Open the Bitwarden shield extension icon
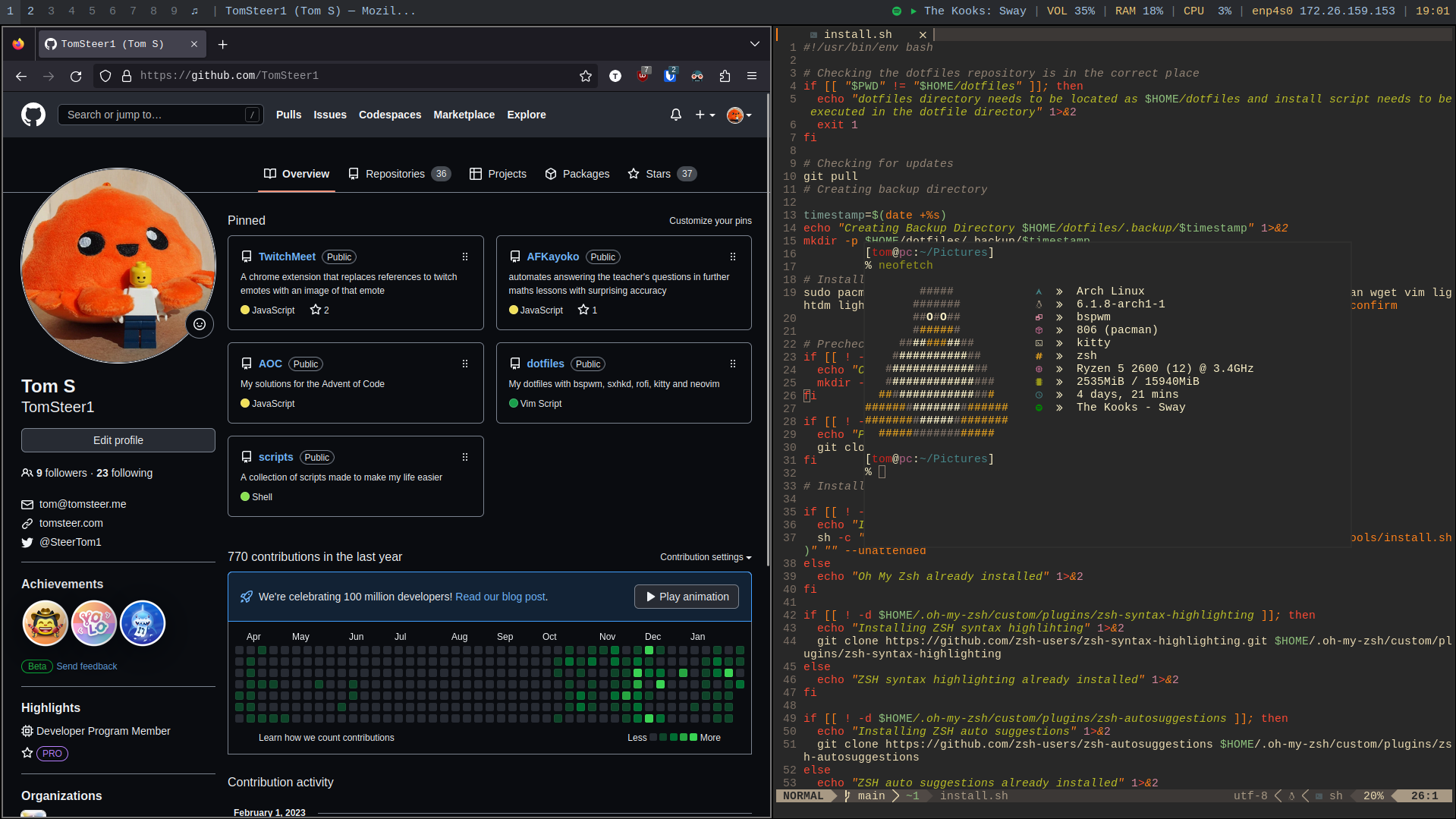Image resolution: width=1456 pixels, height=819 pixels. (x=670, y=75)
